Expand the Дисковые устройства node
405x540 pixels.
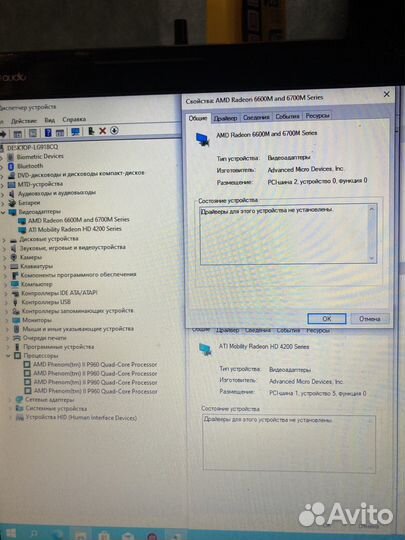(4, 240)
